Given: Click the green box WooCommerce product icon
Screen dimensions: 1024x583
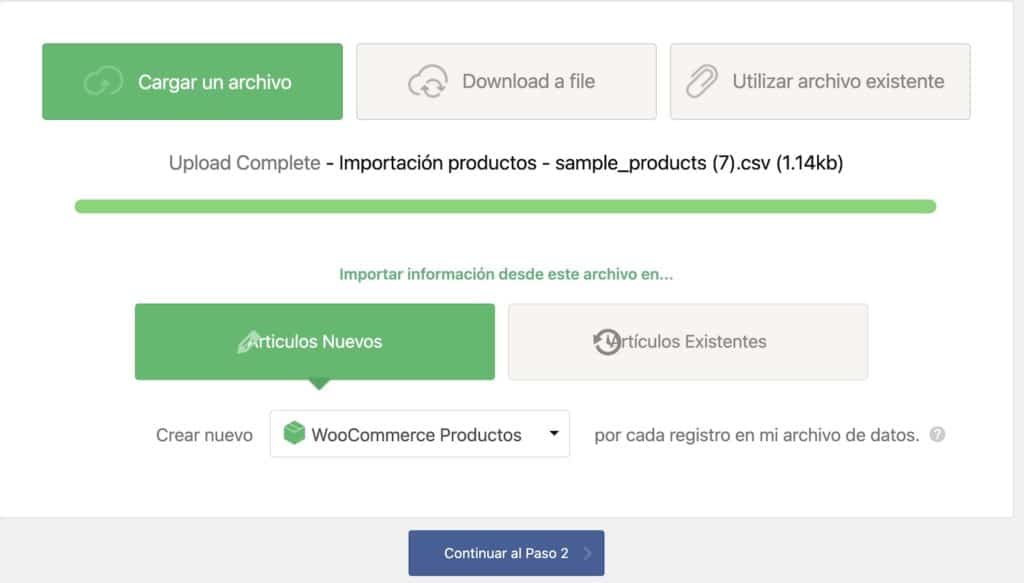Looking at the screenshot, I should pos(294,433).
